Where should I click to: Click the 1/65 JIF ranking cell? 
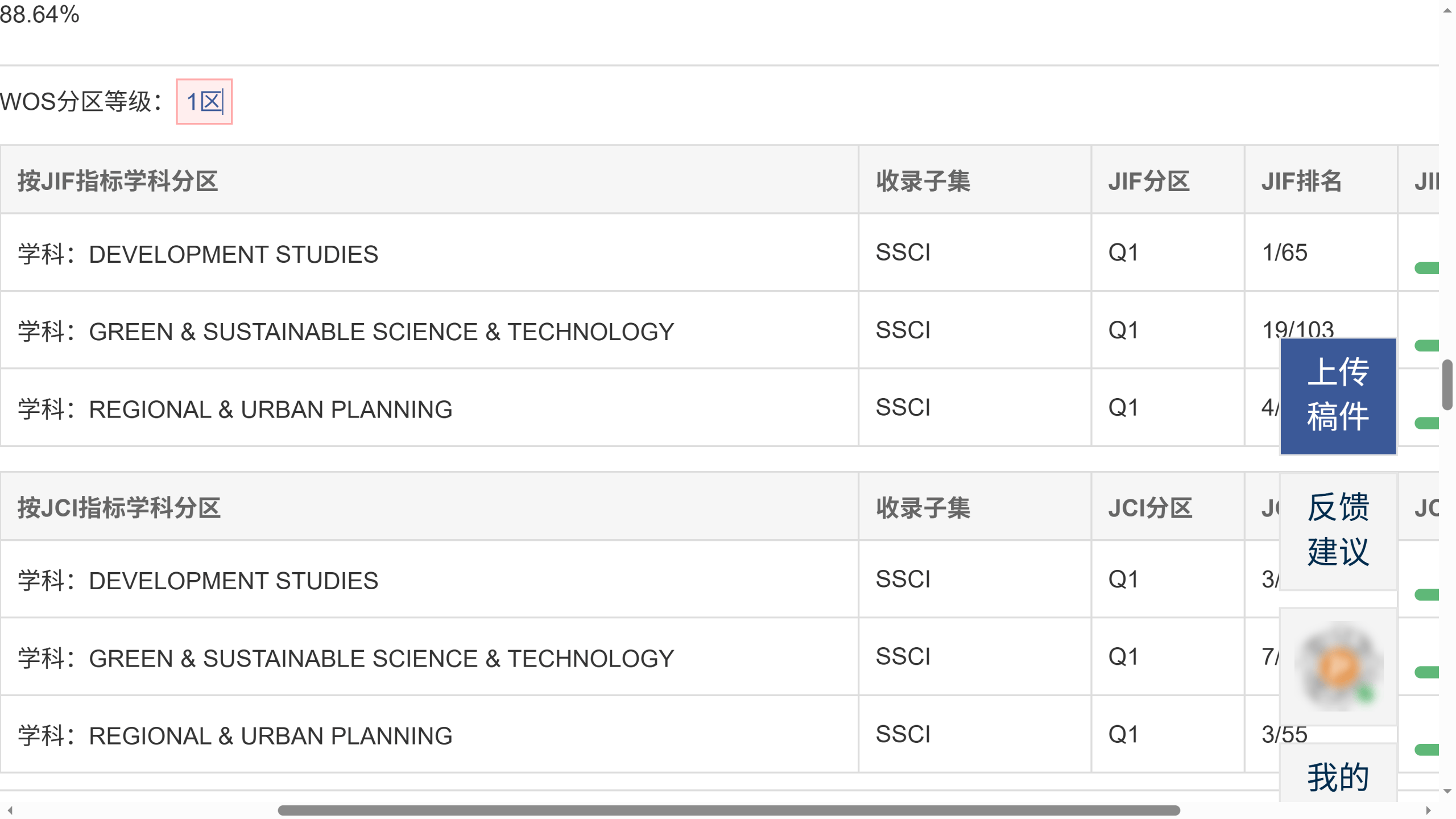point(1284,253)
